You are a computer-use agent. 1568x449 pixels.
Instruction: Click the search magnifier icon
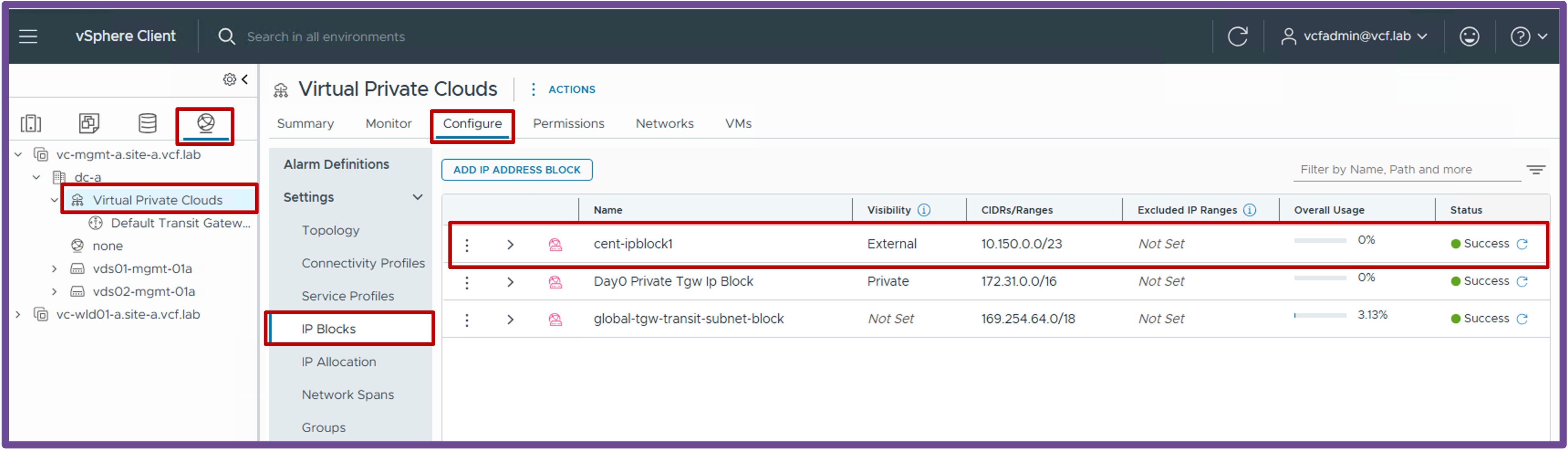pos(227,37)
